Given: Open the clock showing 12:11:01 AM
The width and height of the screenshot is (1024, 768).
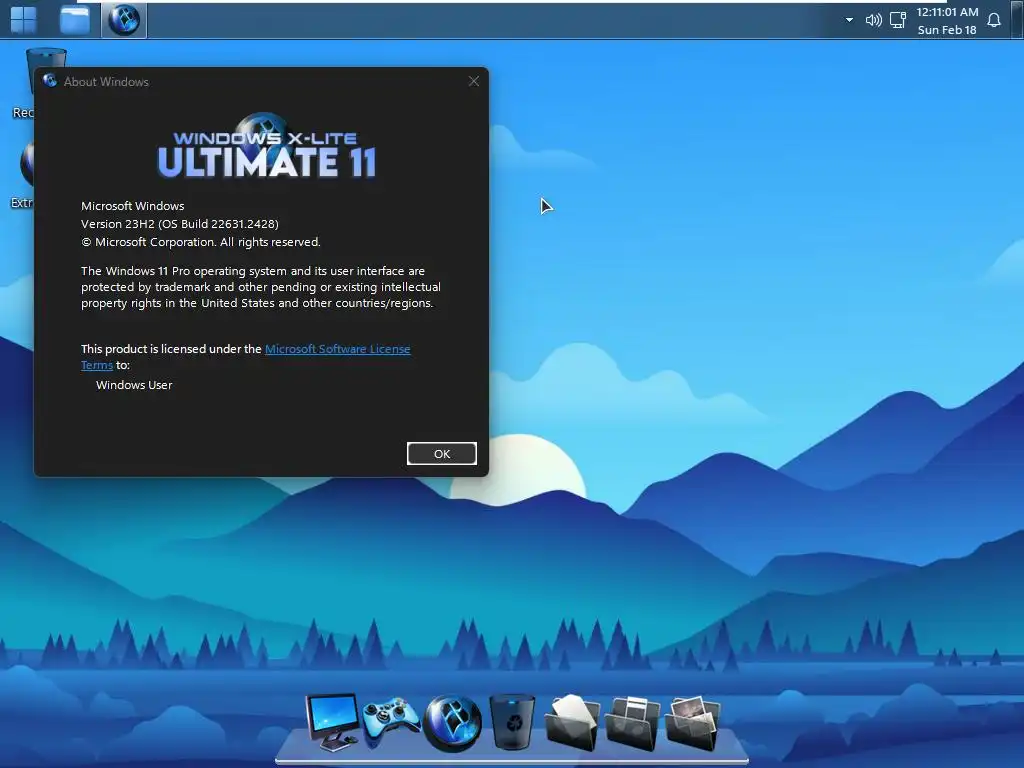Looking at the screenshot, I should tap(947, 12).
